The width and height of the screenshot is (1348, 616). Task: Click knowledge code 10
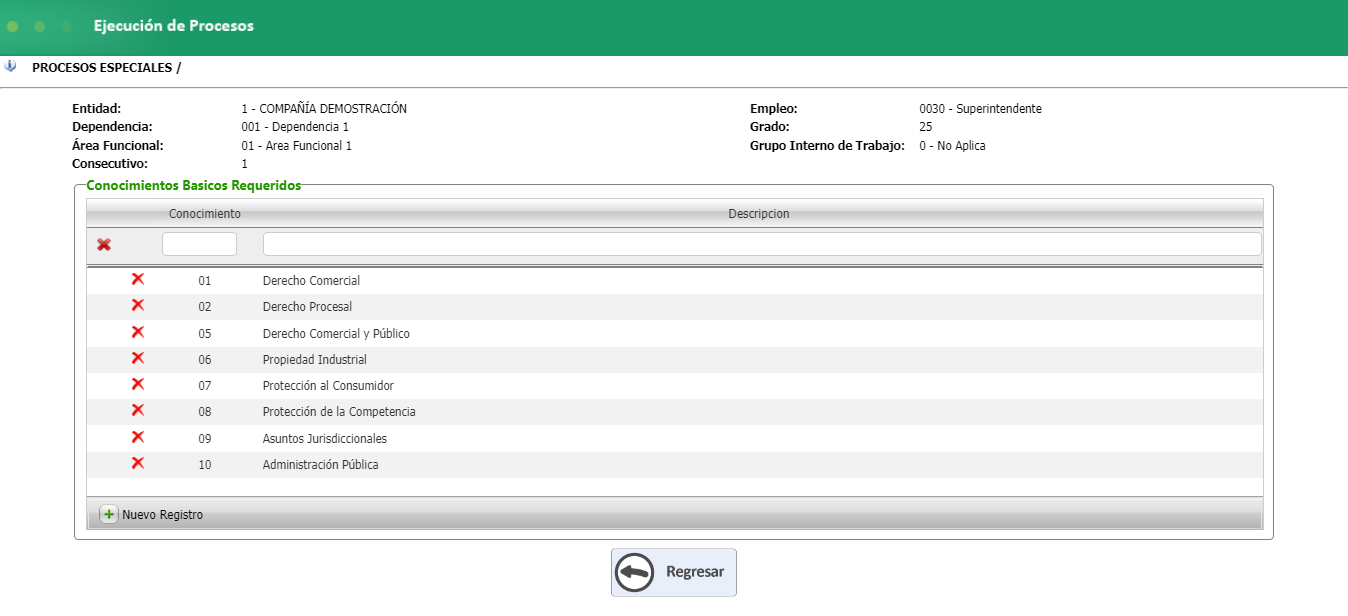pos(205,465)
